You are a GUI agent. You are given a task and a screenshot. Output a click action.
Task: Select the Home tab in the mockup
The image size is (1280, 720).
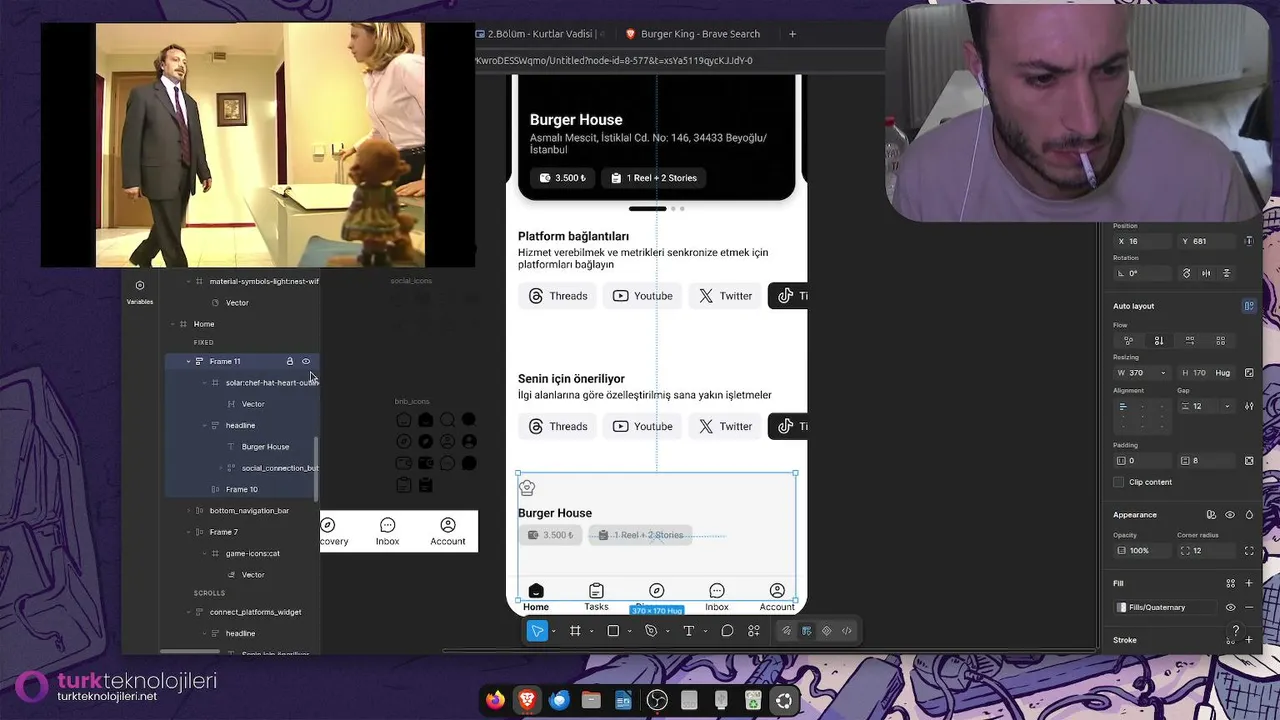pyautogui.click(x=536, y=597)
